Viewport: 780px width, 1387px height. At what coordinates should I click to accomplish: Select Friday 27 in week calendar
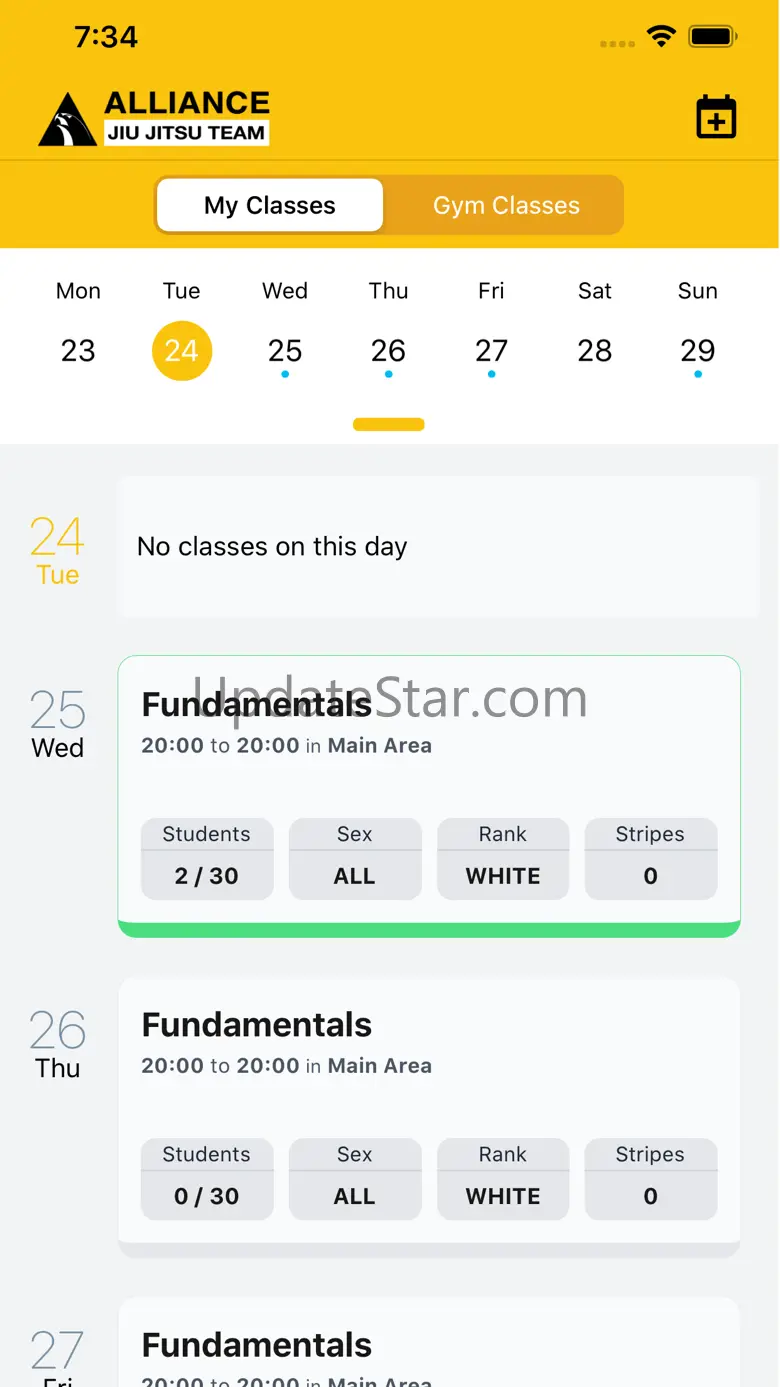491,329
